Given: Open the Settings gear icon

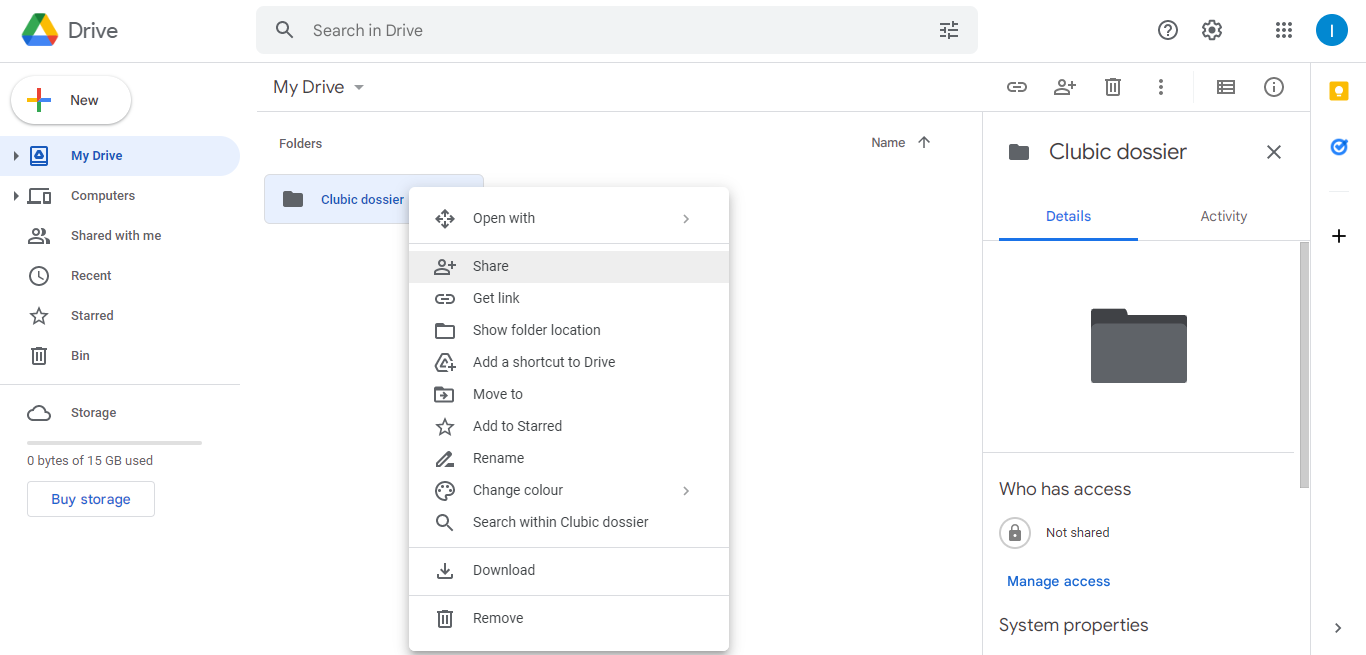Looking at the screenshot, I should coord(1212,30).
